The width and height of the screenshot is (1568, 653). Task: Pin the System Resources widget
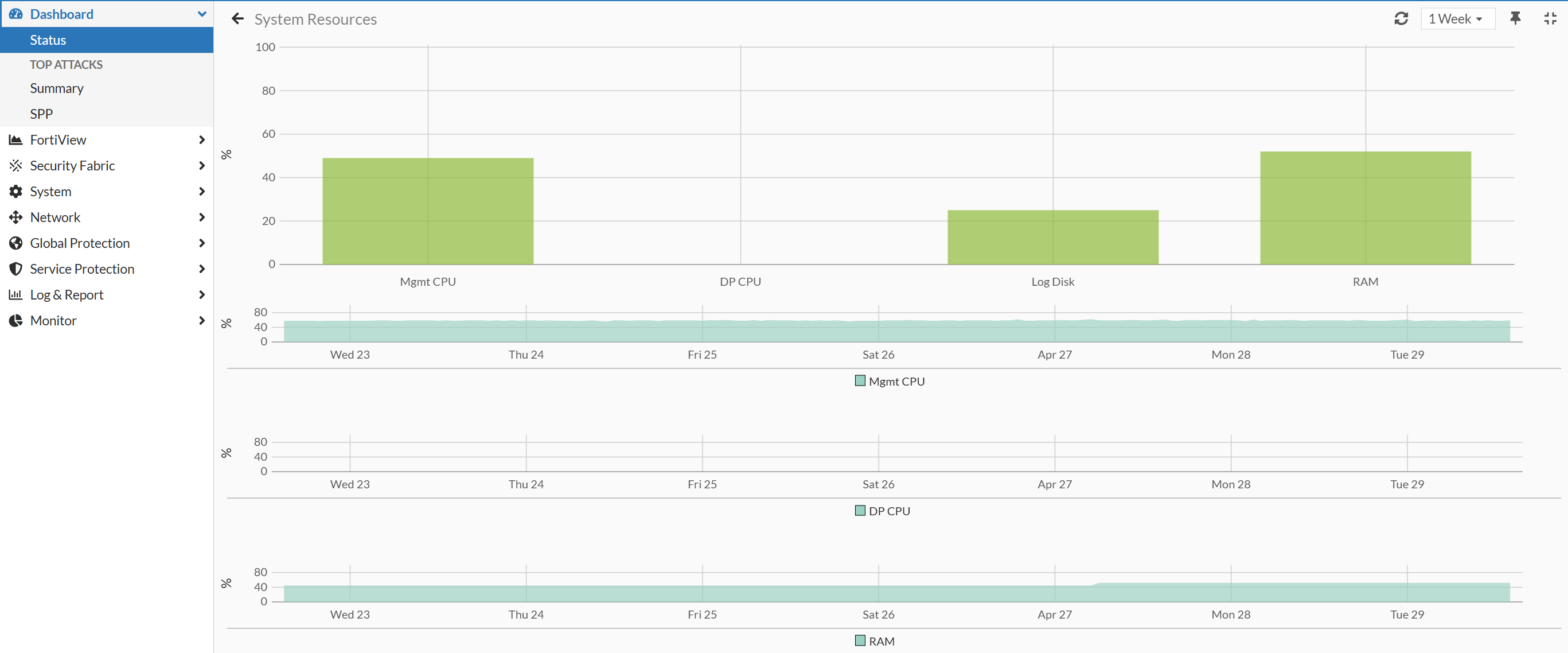pos(1515,19)
